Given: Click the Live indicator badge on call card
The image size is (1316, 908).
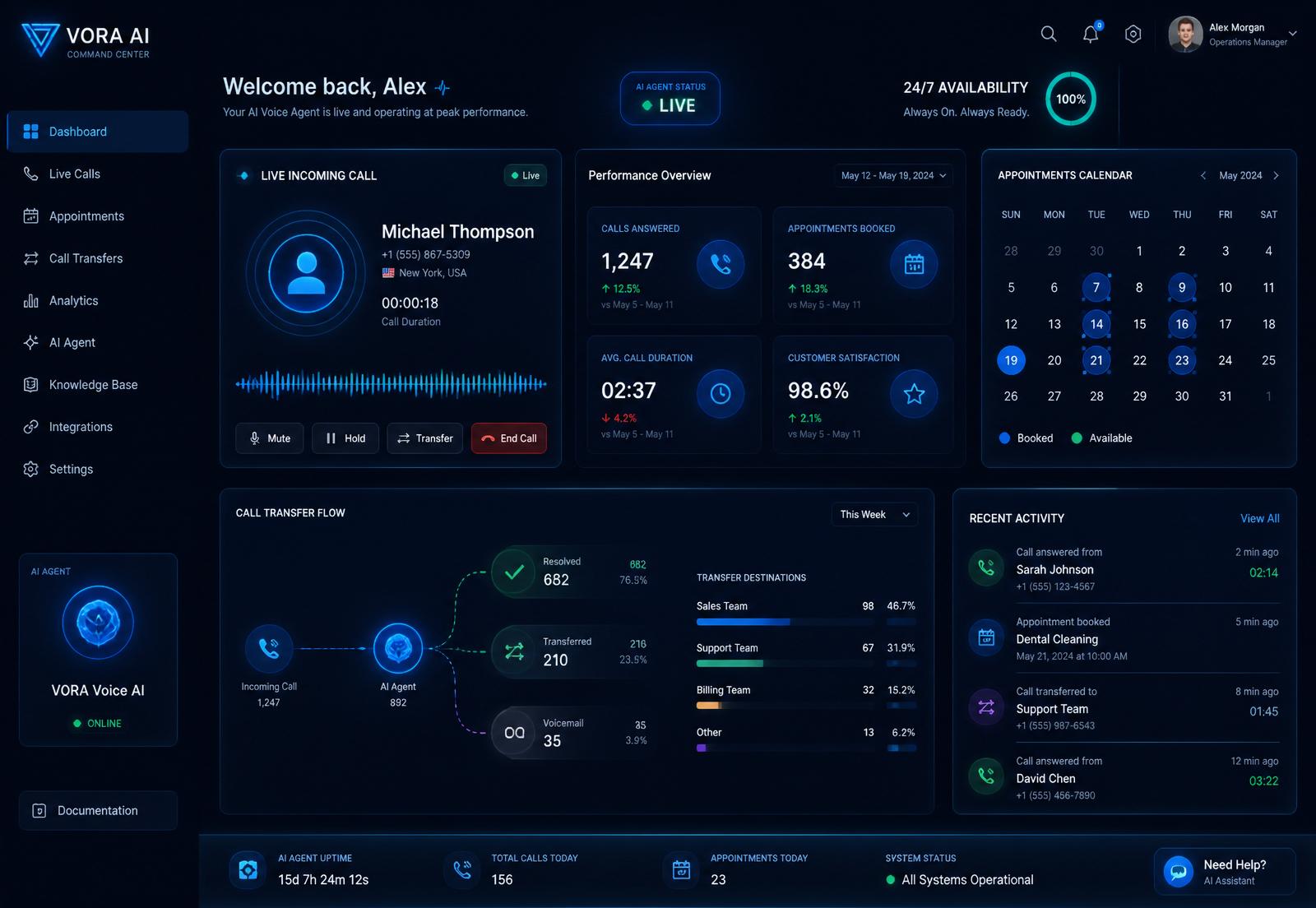Looking at the screenshot, I should point(526,175).
